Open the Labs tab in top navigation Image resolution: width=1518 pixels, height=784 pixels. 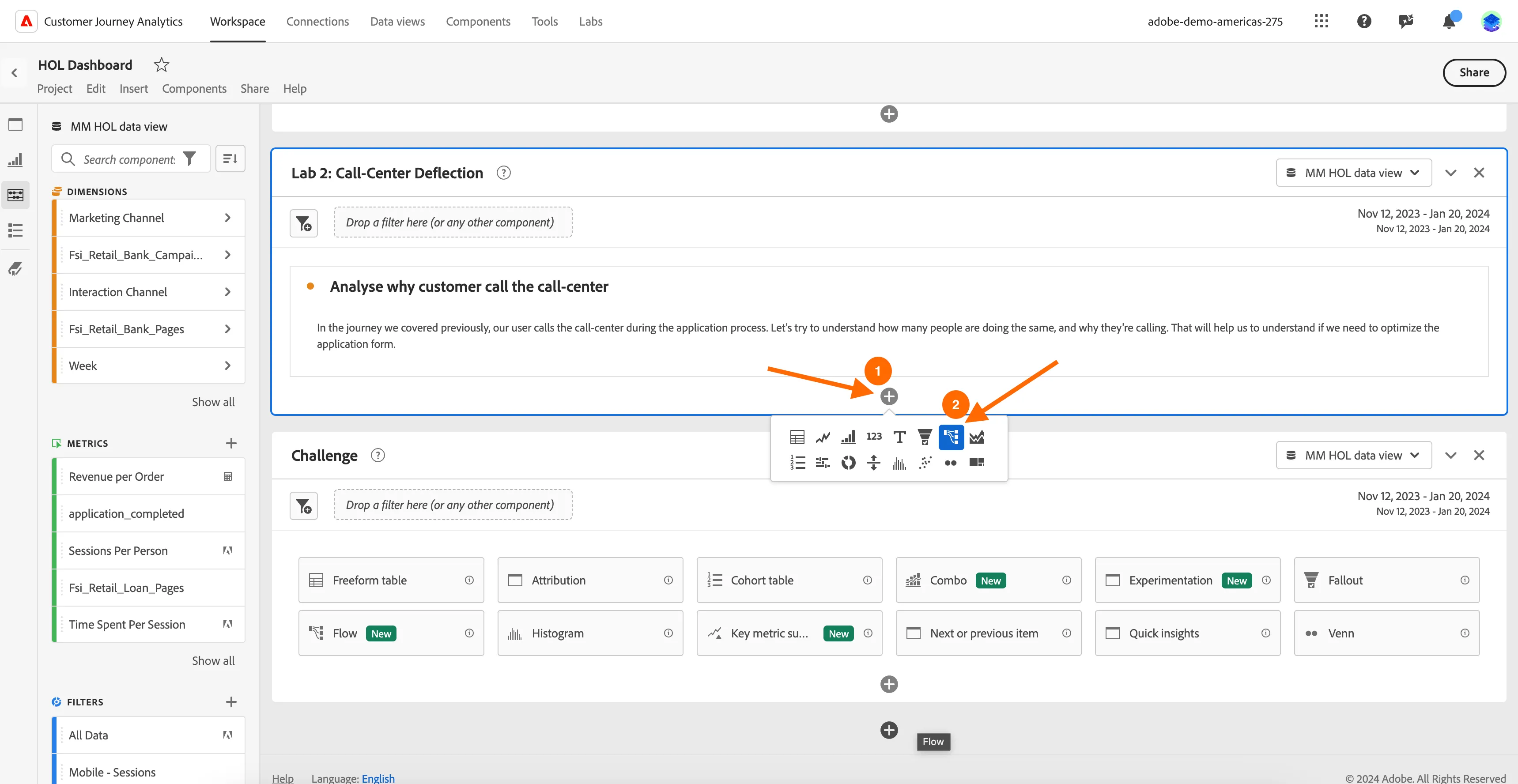click(590, 21)
